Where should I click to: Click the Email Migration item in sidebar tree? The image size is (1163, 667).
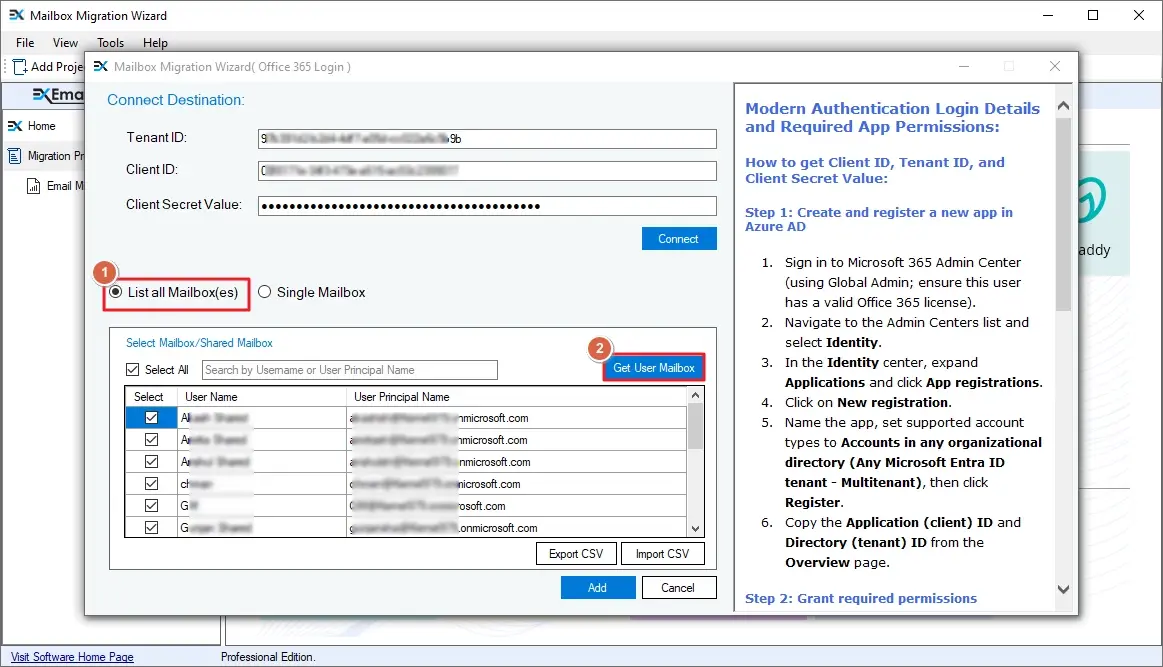62,185
